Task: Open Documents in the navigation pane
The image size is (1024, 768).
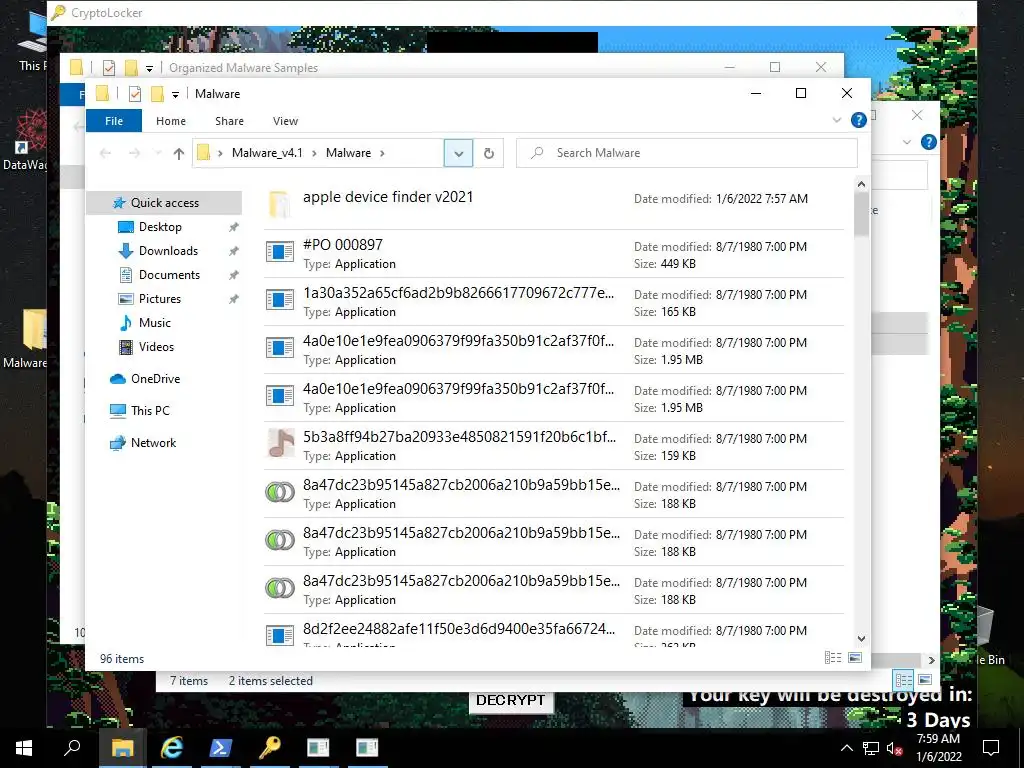Action: [169, 275]
